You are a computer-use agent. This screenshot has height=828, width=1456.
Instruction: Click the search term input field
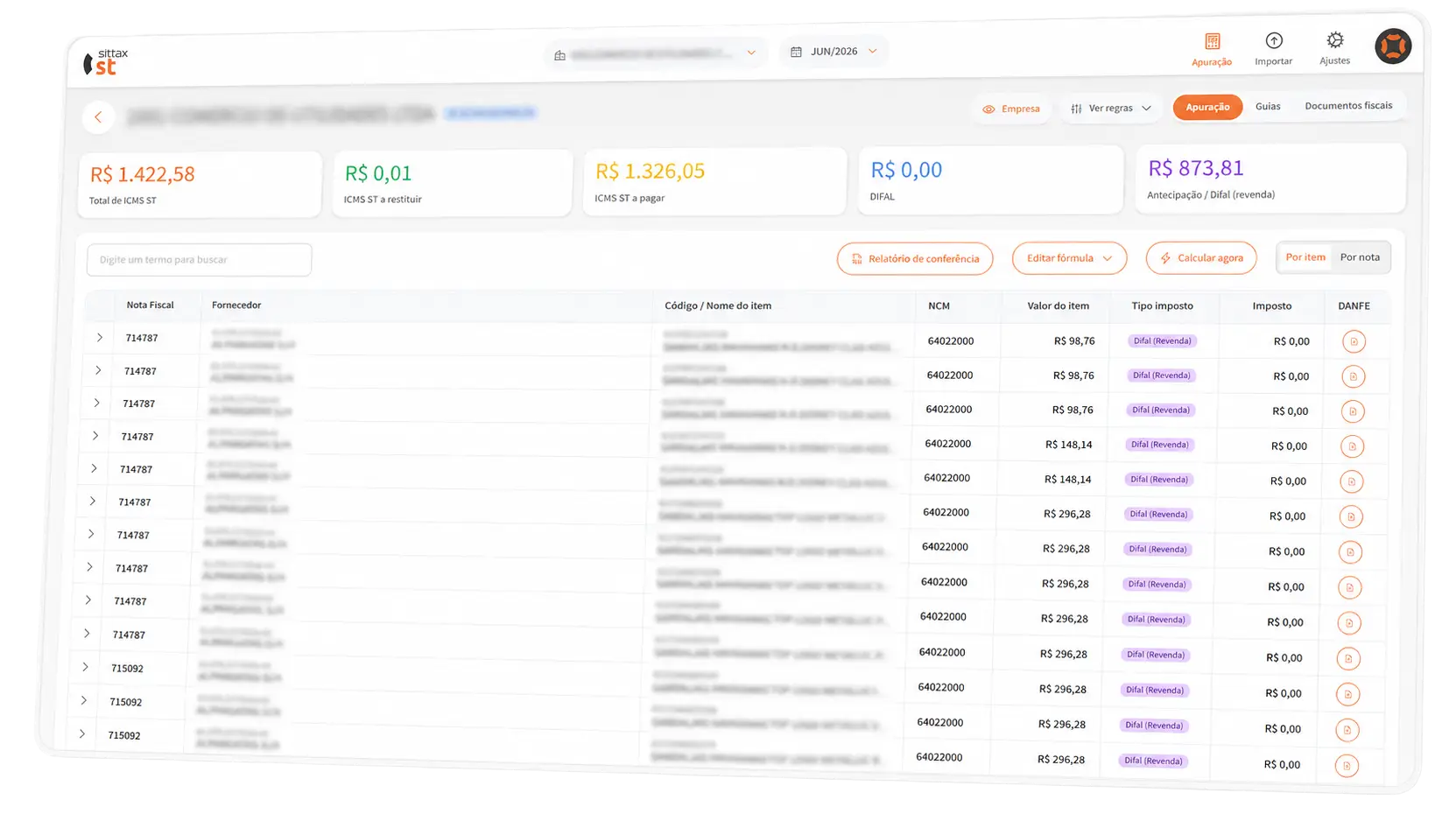[x=200, y=260]
